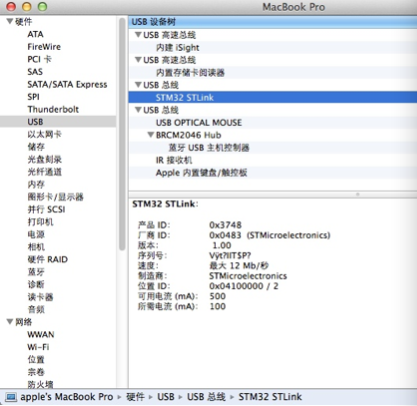Select ATA in the hardware sidebar
The width and height of the screenshot is (417, 406).
tap(35, 34)
